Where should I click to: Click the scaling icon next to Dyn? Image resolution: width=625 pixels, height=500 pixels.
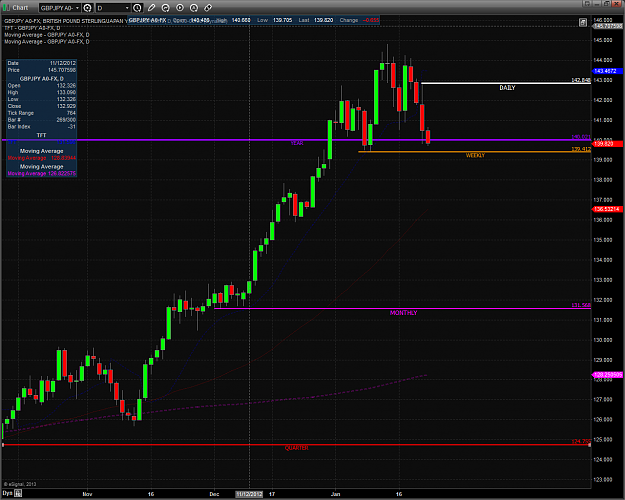point(18,493)
